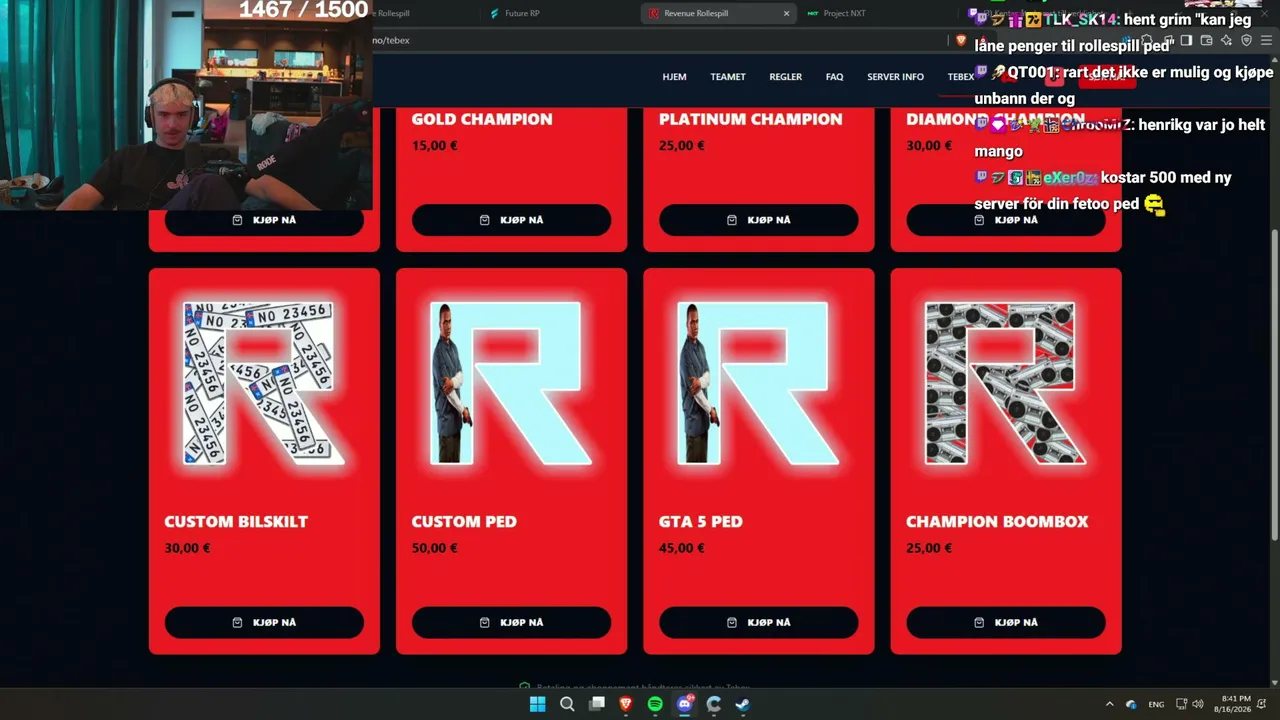This screenshot has height=720, width=1280.
Task: Click the CHAMPION BOOMBOX title
Action: tap(997, 522)
